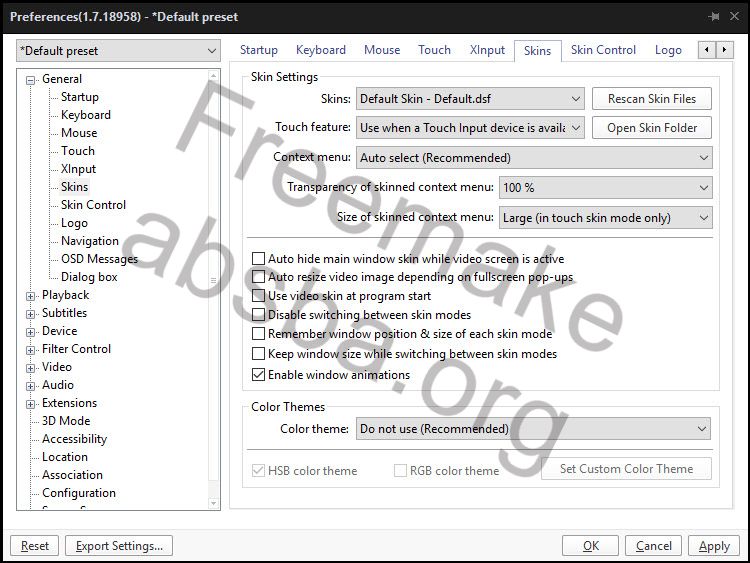Select Configuration in the settings tree
The image size is (750, 563).
(x=79, y=493)
